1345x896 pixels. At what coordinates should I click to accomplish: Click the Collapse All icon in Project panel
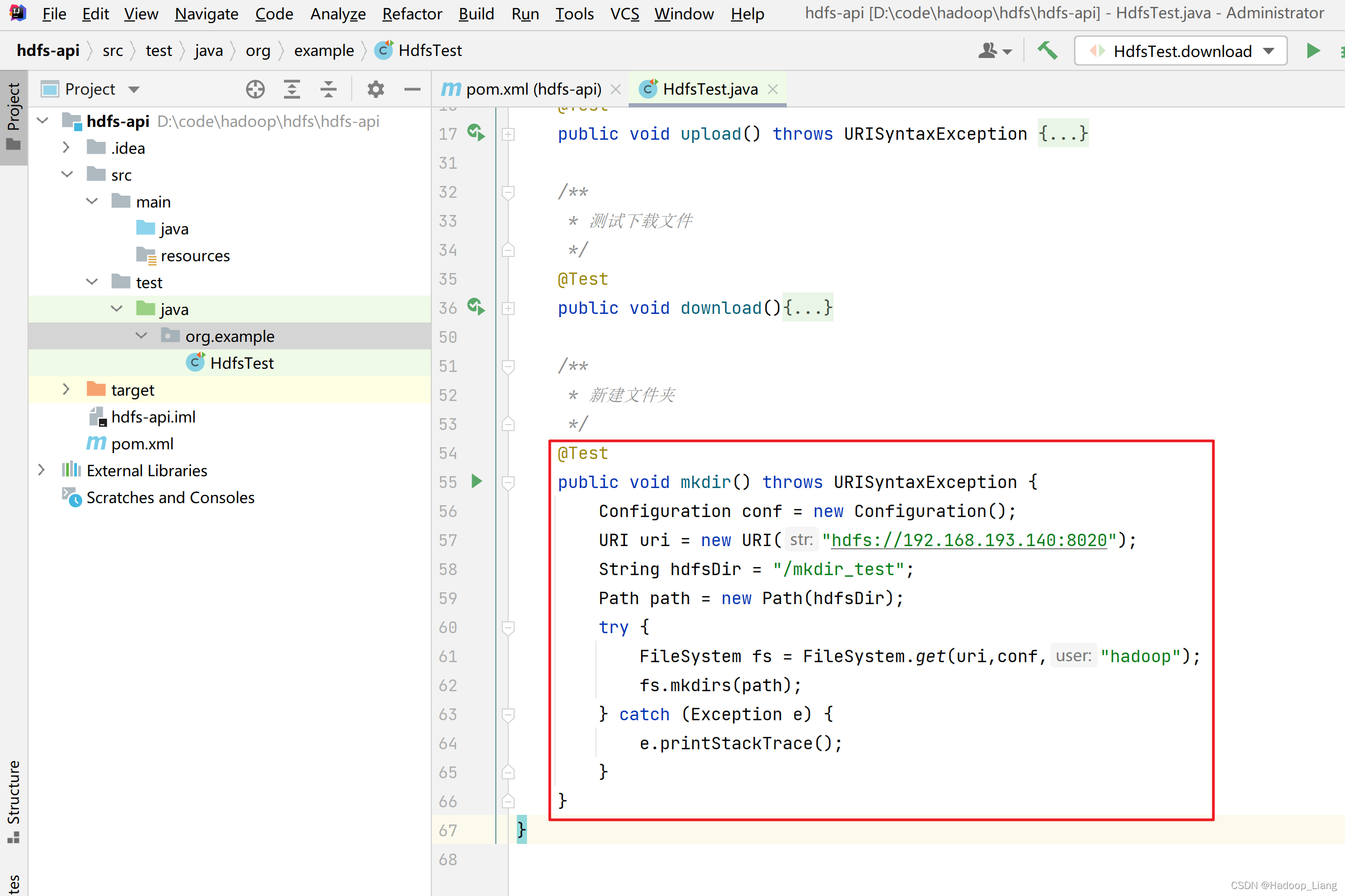coord(328,89)
